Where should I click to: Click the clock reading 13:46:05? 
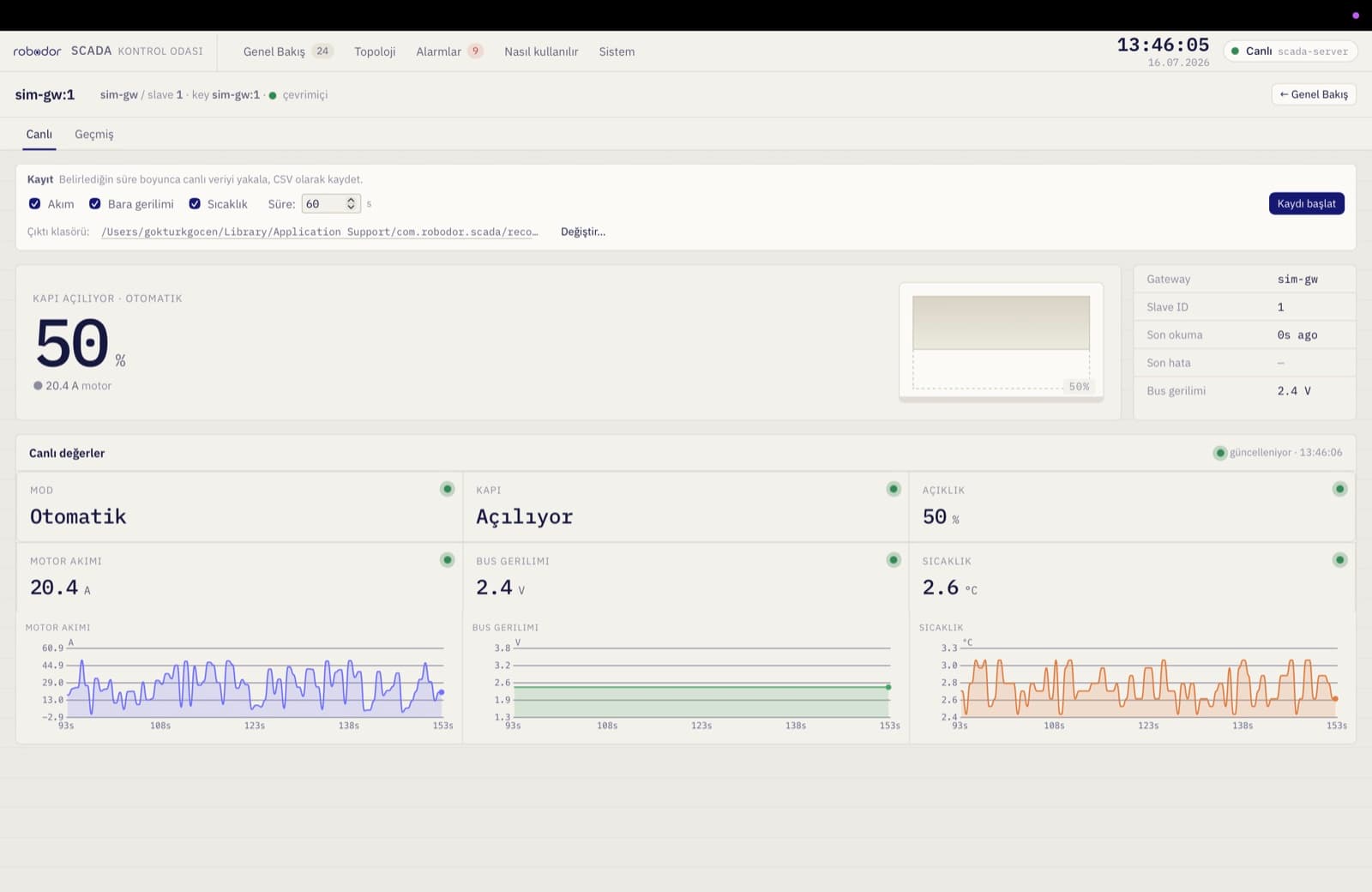click(x=1163, y=45)
